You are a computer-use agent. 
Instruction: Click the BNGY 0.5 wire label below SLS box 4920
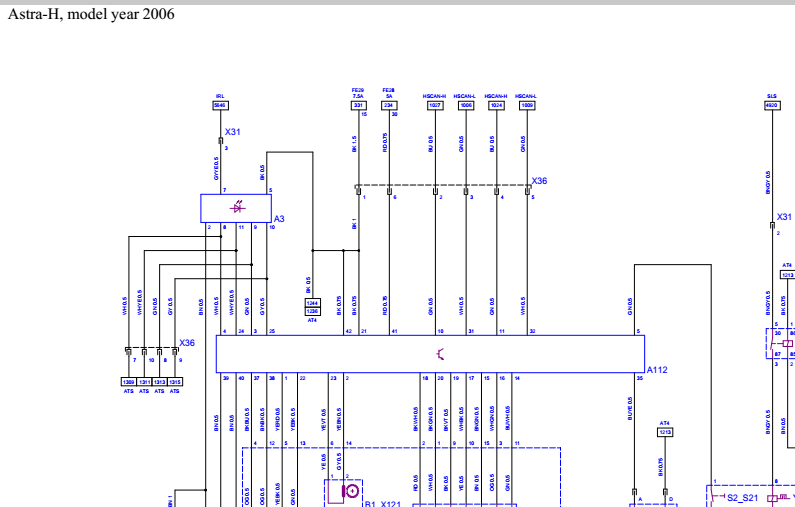click(x=768, y=183)
